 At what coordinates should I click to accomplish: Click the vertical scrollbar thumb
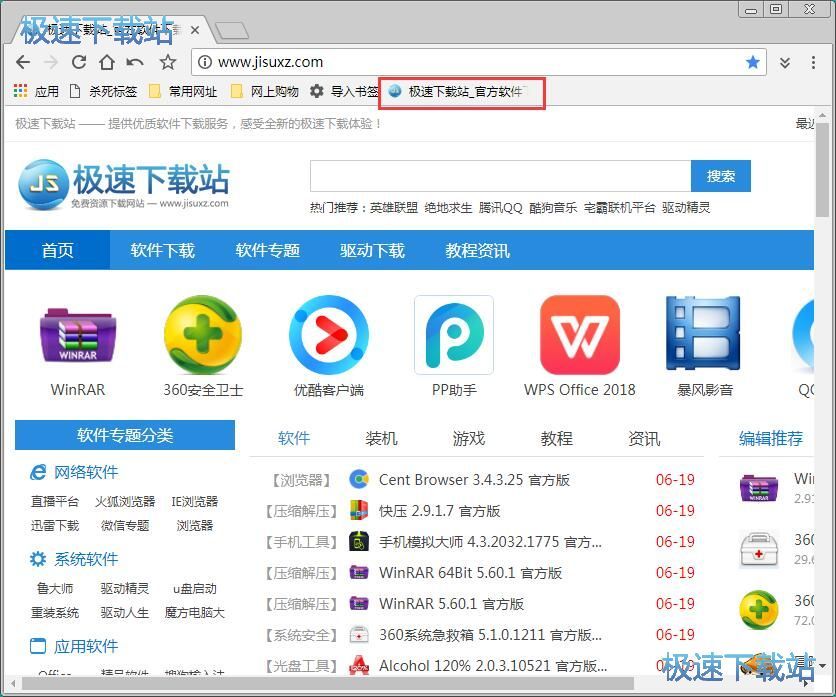pos(822,170)
